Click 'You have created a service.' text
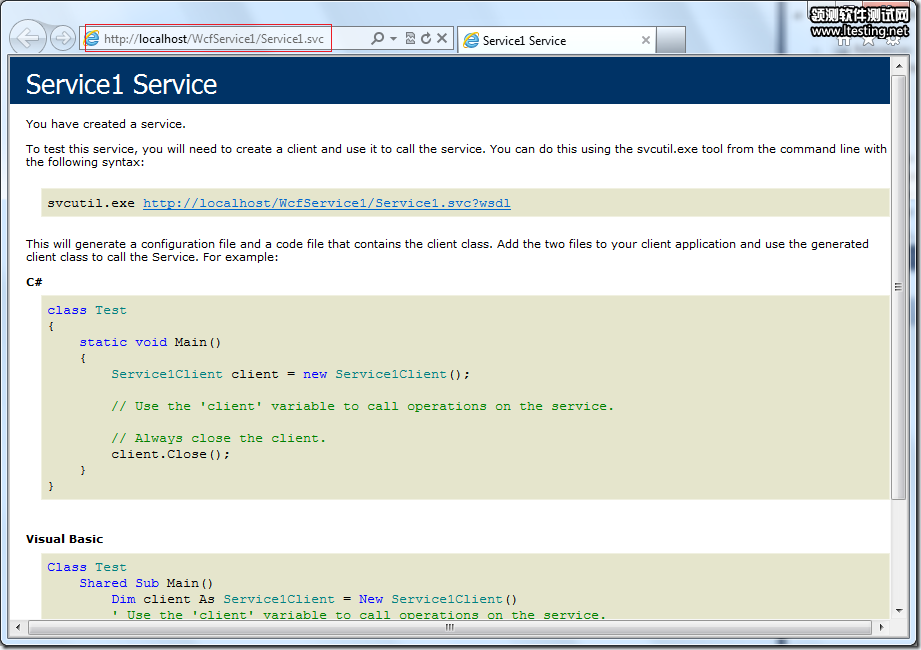The image size is (921, 650). [106, 124]
